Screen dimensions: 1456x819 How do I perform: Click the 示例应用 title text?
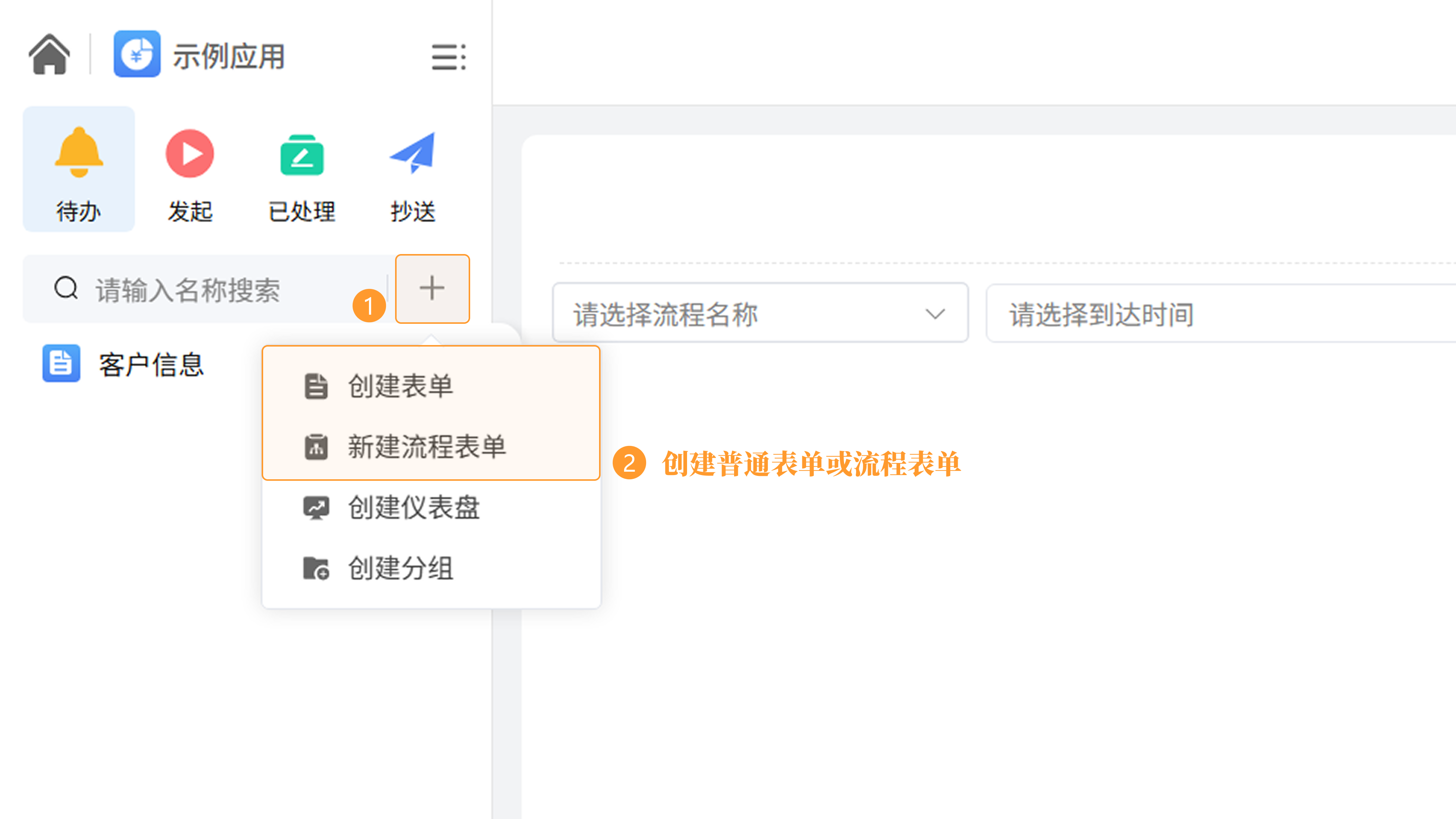228,56
